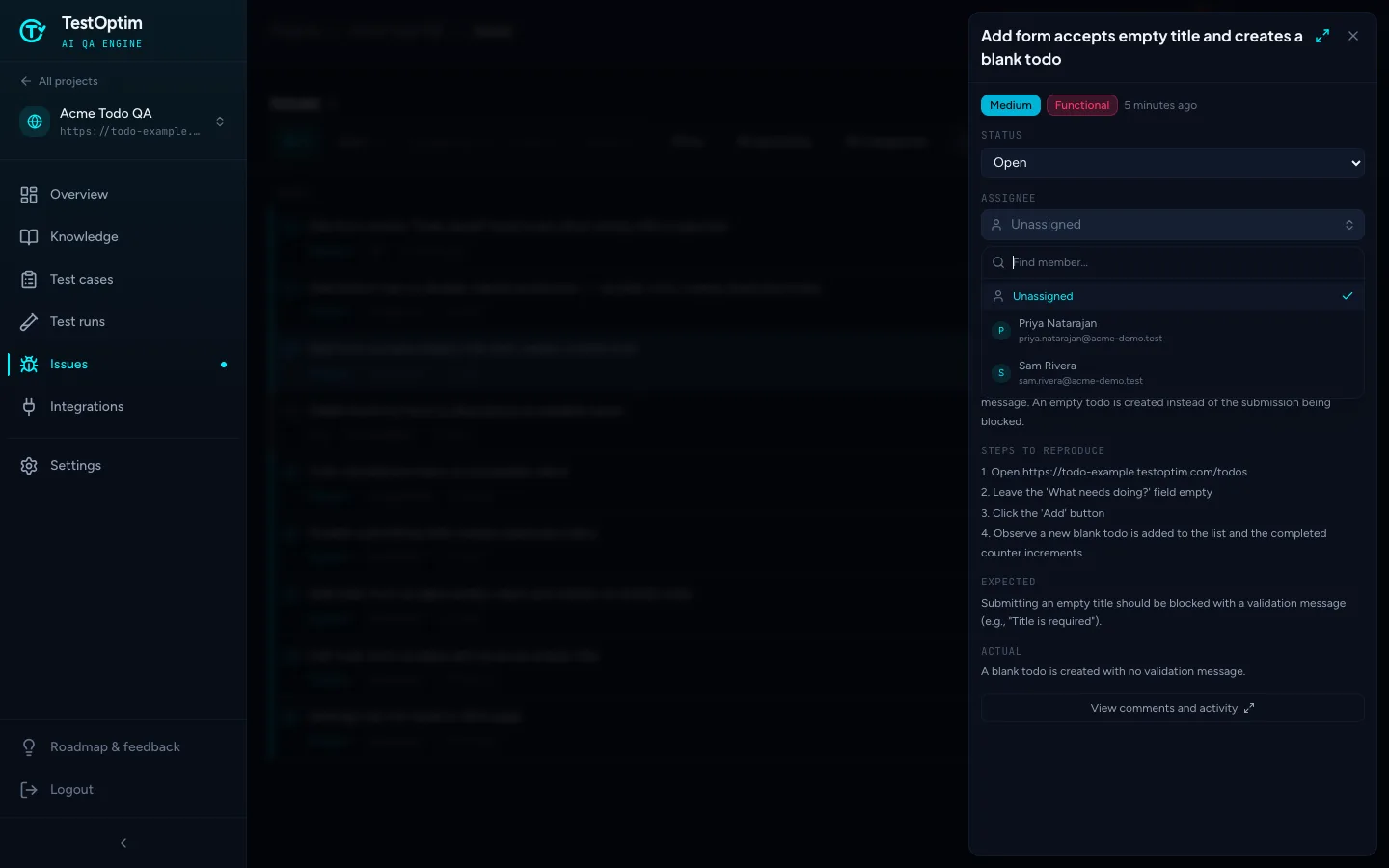This screenshot has height=868, width=1389.
Task: Open Settings via its gear icon
Action: point(29,466)
